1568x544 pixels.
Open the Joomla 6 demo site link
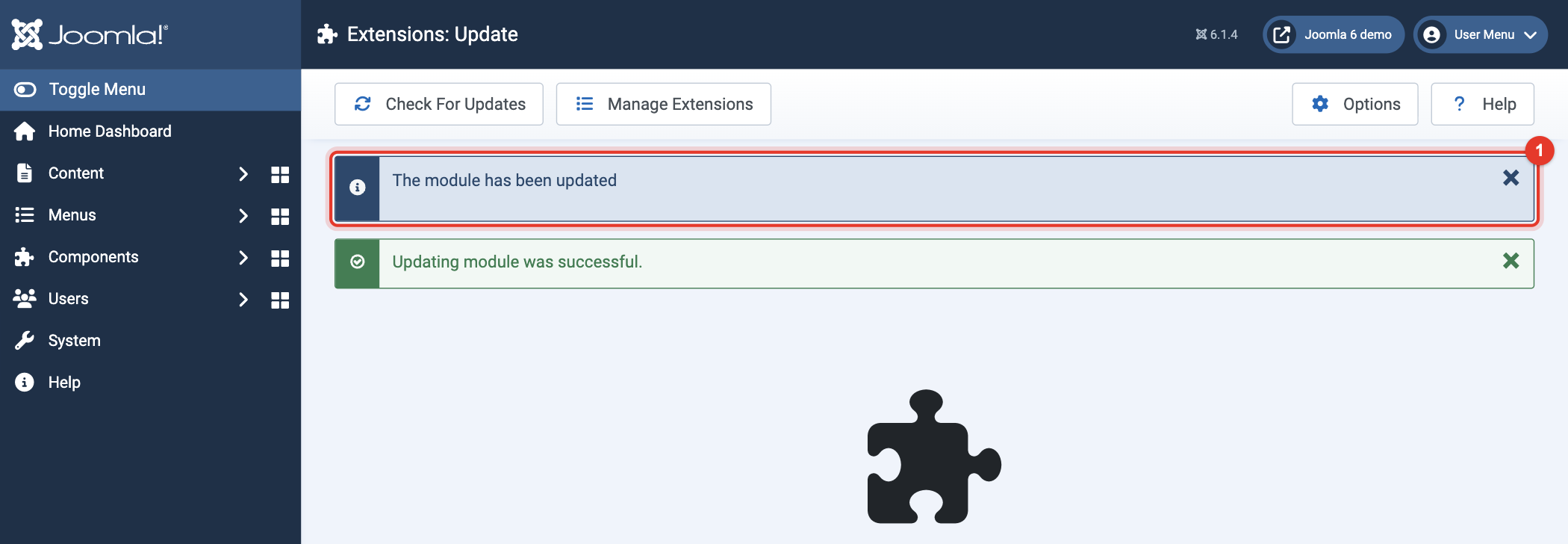(1334, 34)
